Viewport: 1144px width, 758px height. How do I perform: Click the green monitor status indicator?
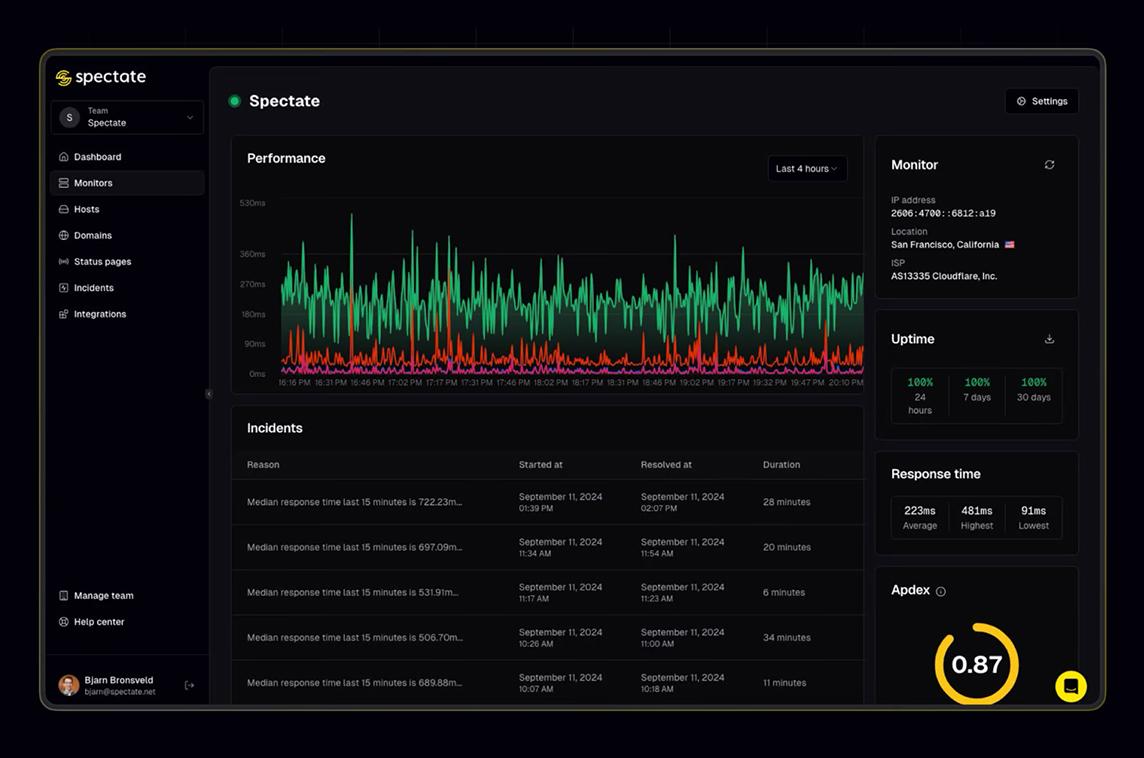coord(234,101)
